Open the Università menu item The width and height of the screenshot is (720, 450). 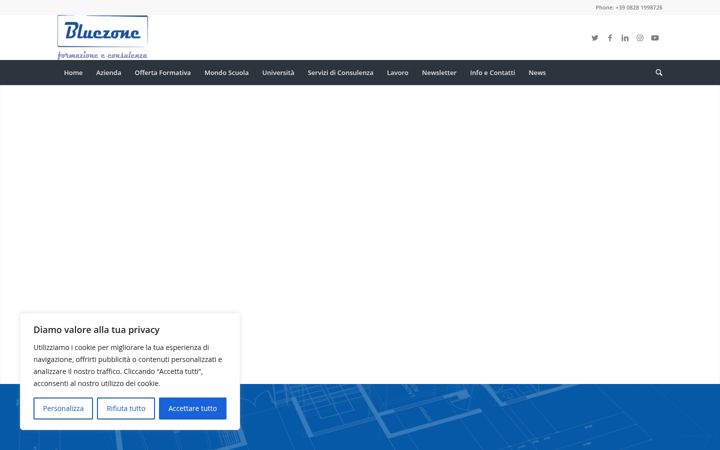point(278,73)
